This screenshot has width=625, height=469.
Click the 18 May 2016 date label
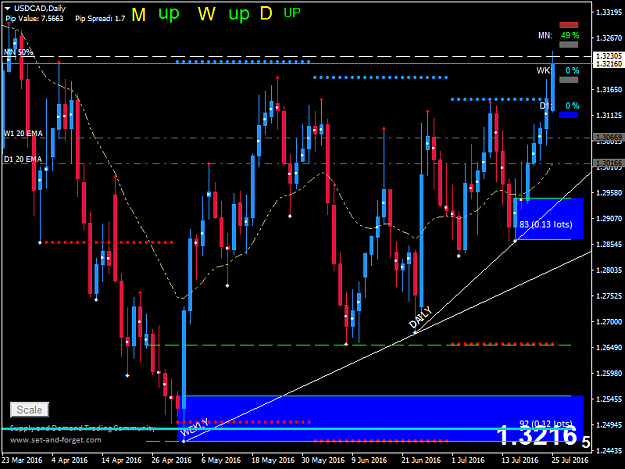point(273,460)
